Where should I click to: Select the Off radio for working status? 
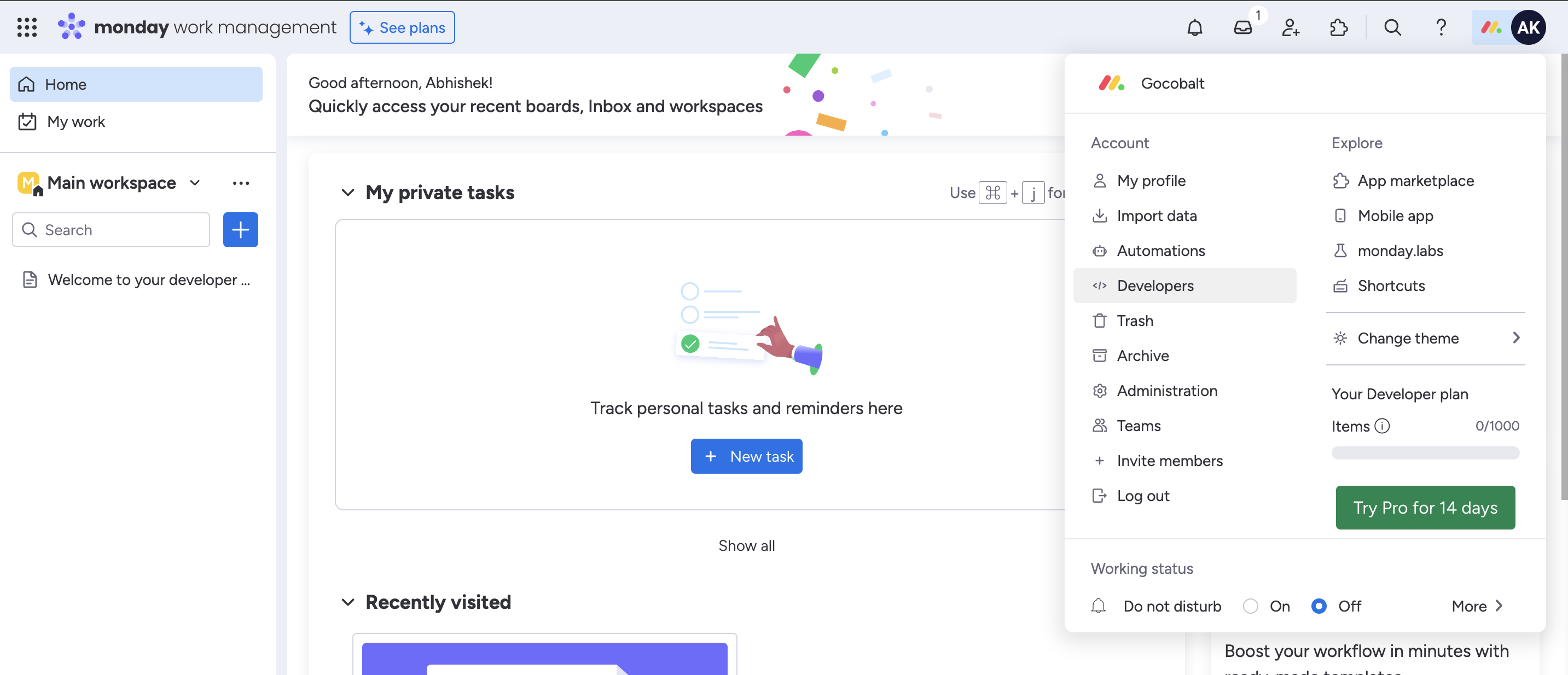pyautogui.click(x=1319, y=606)
